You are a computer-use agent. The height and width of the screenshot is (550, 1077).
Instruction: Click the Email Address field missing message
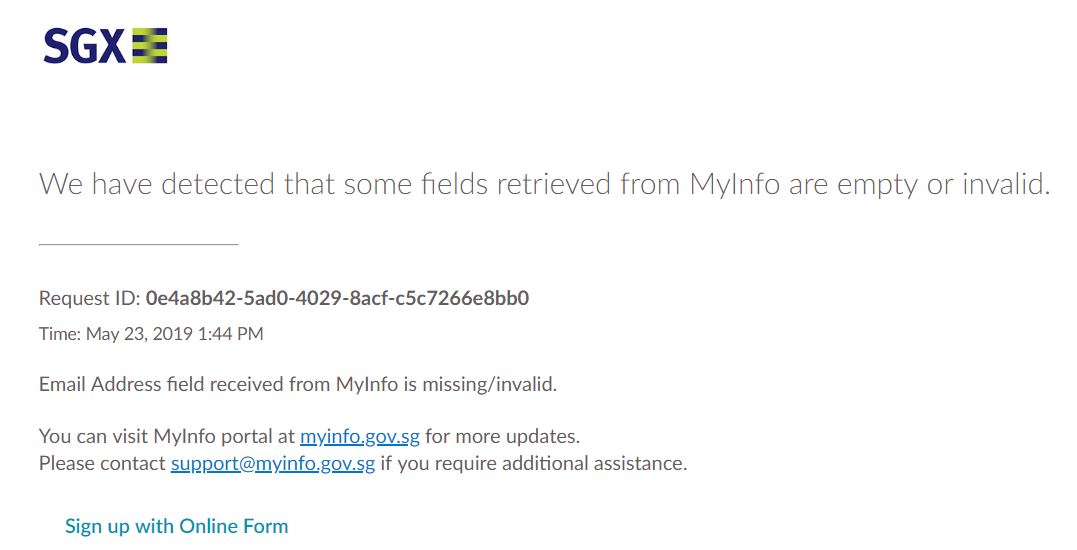point(298,385)
